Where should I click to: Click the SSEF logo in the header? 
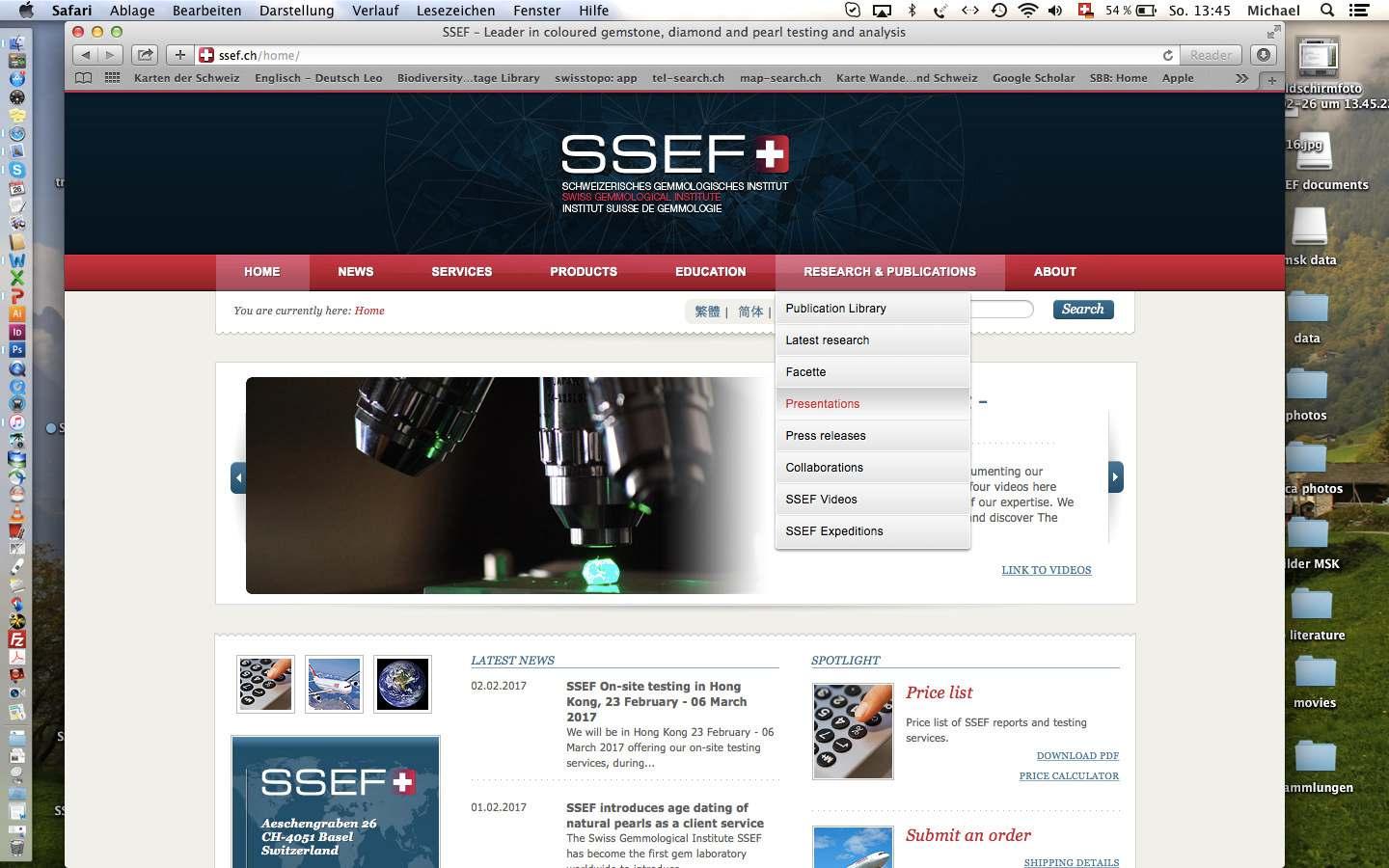tap(675, 174)
